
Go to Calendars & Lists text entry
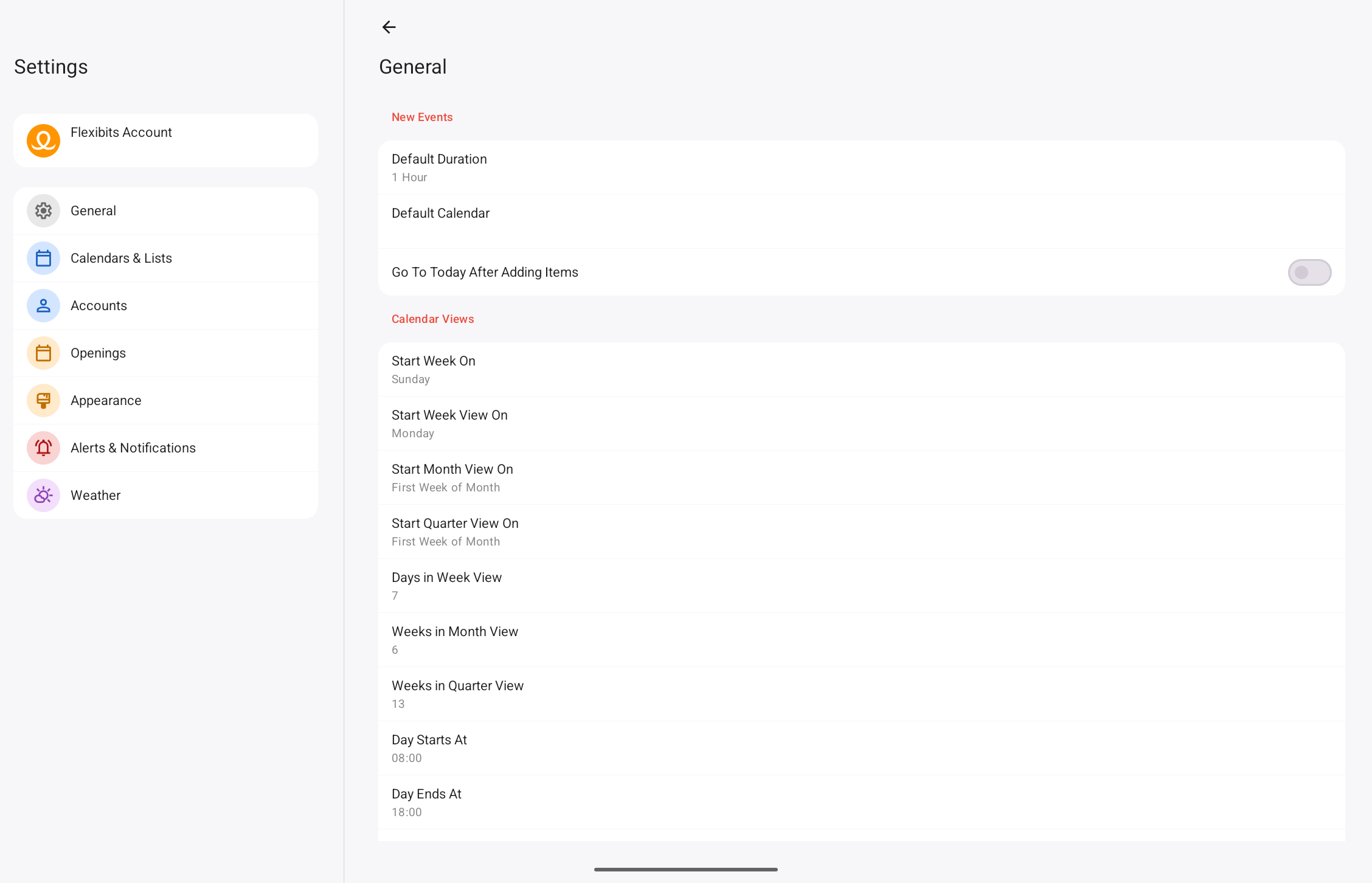(121, 258)
